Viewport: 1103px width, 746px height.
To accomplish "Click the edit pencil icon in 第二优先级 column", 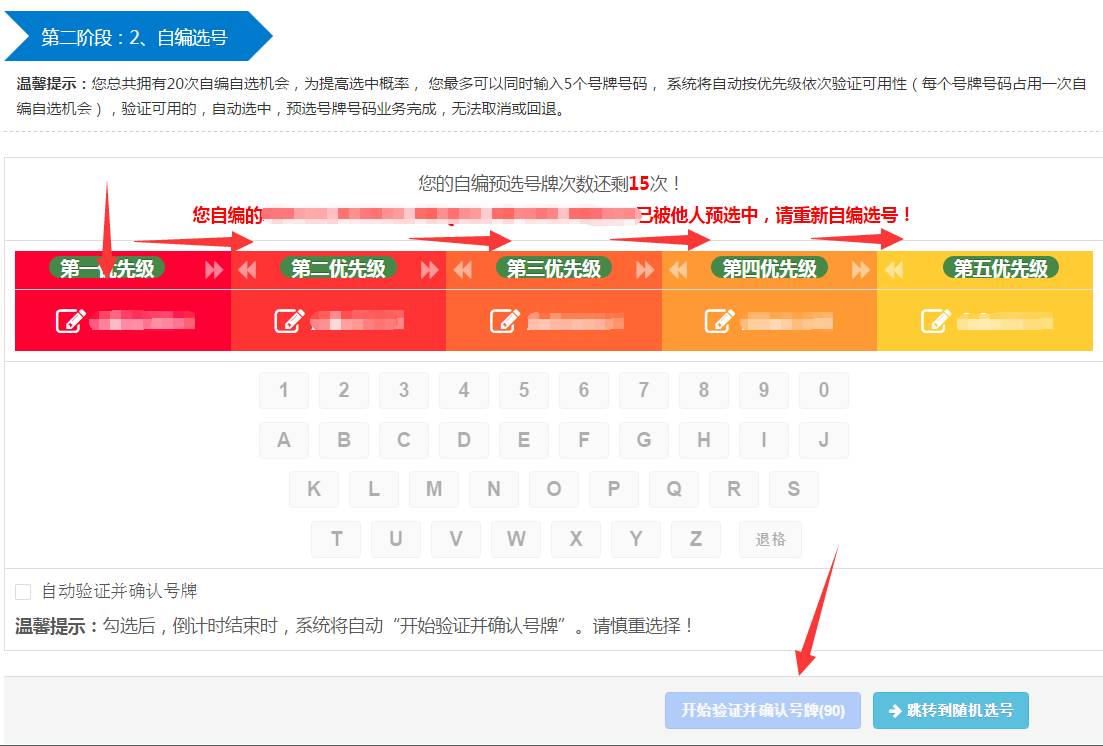I will click(x=291, y=321).
